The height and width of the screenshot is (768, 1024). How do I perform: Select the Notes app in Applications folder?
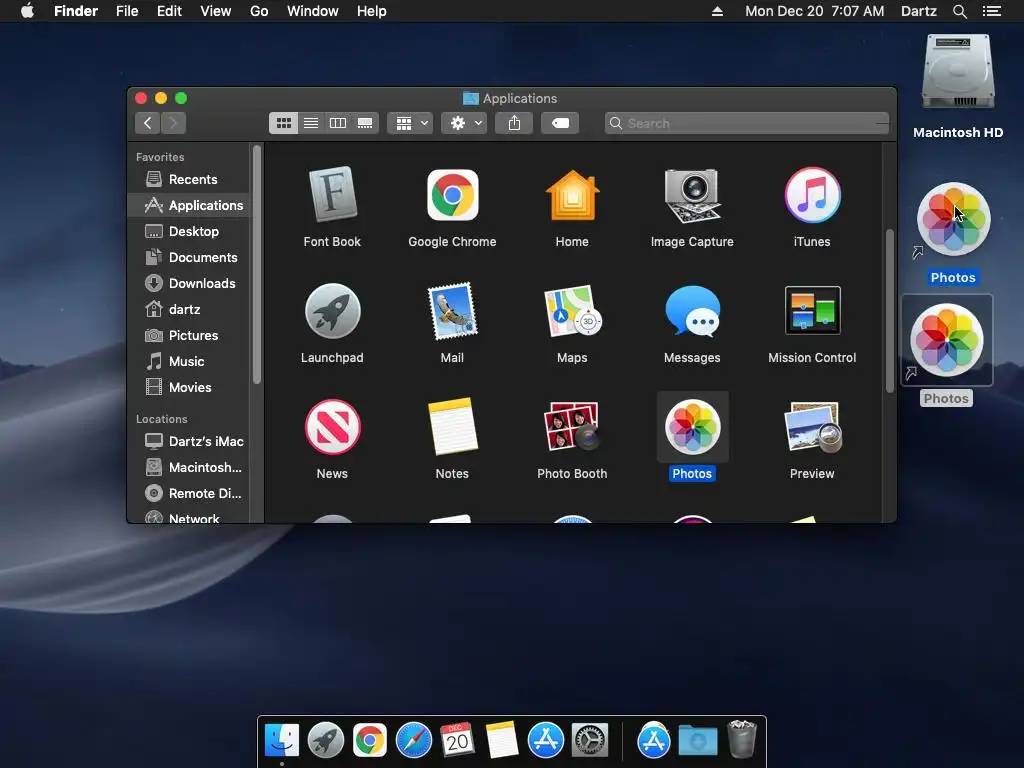coord(453,427)
